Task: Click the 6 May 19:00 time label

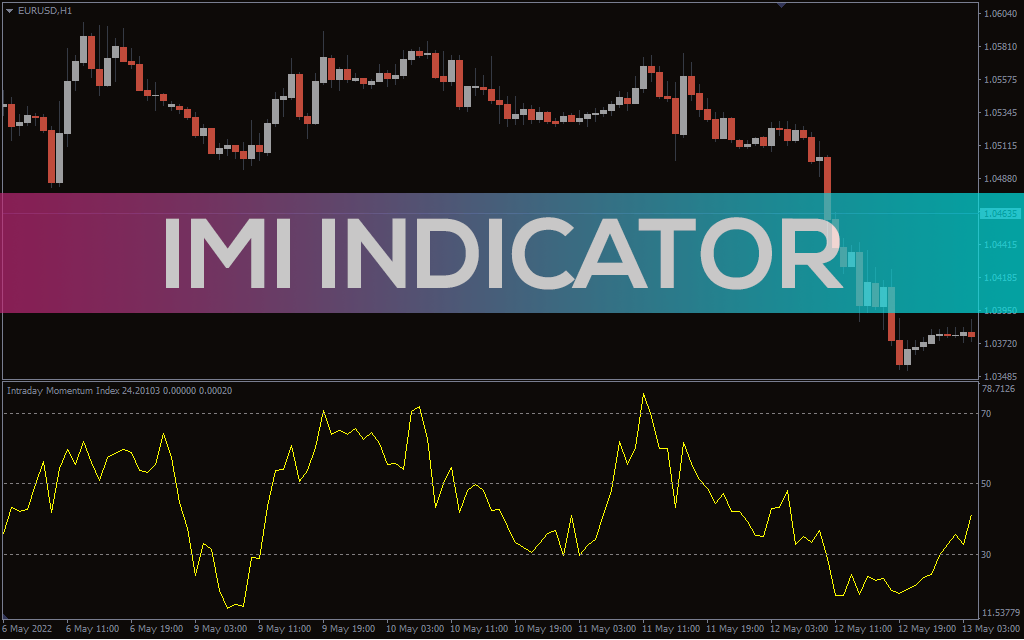Action: click(157, 629)
